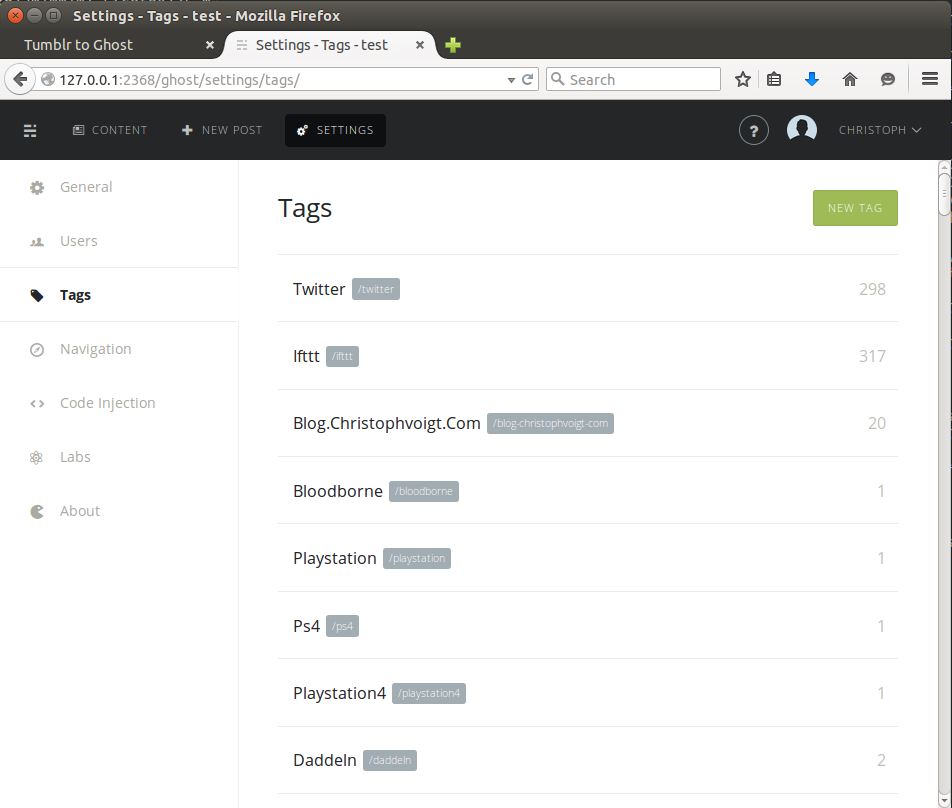The height and width of the screenshot is (808, 952).
Task: Click the General gear icon
Action: point(37,188)
